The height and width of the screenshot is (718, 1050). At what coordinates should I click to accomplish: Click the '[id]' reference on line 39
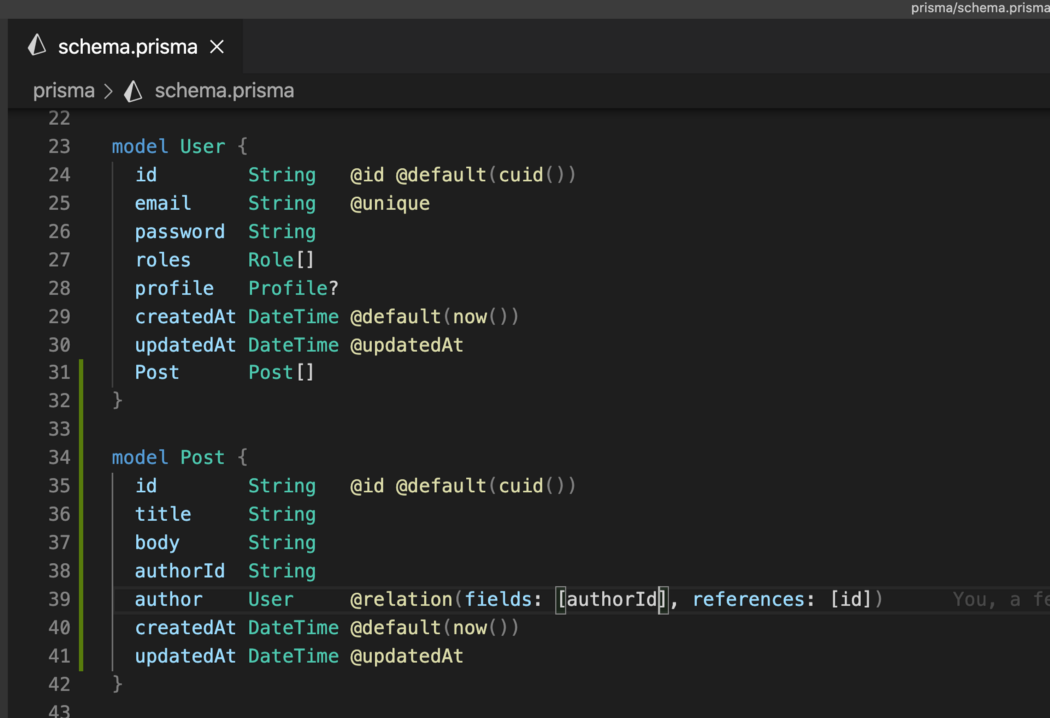pos(851,599)
